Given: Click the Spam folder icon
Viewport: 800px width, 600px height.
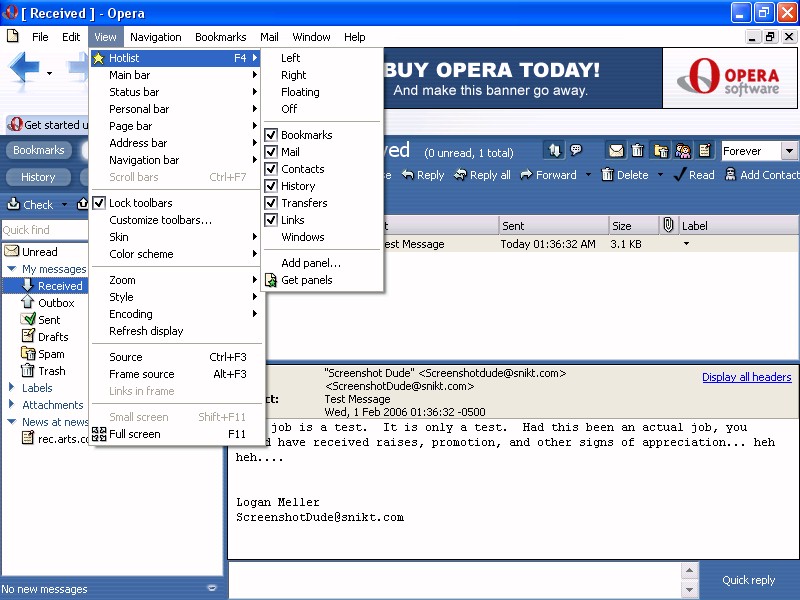Looking at the screenshot, I should pyautogui.click(x=29, y=354).
